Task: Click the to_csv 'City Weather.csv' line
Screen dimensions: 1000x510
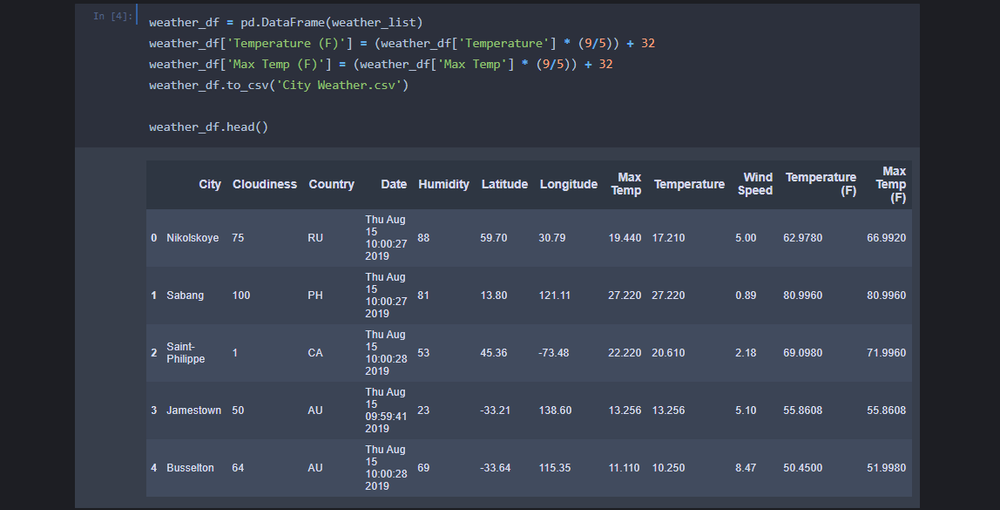Action: pos(279,85)
